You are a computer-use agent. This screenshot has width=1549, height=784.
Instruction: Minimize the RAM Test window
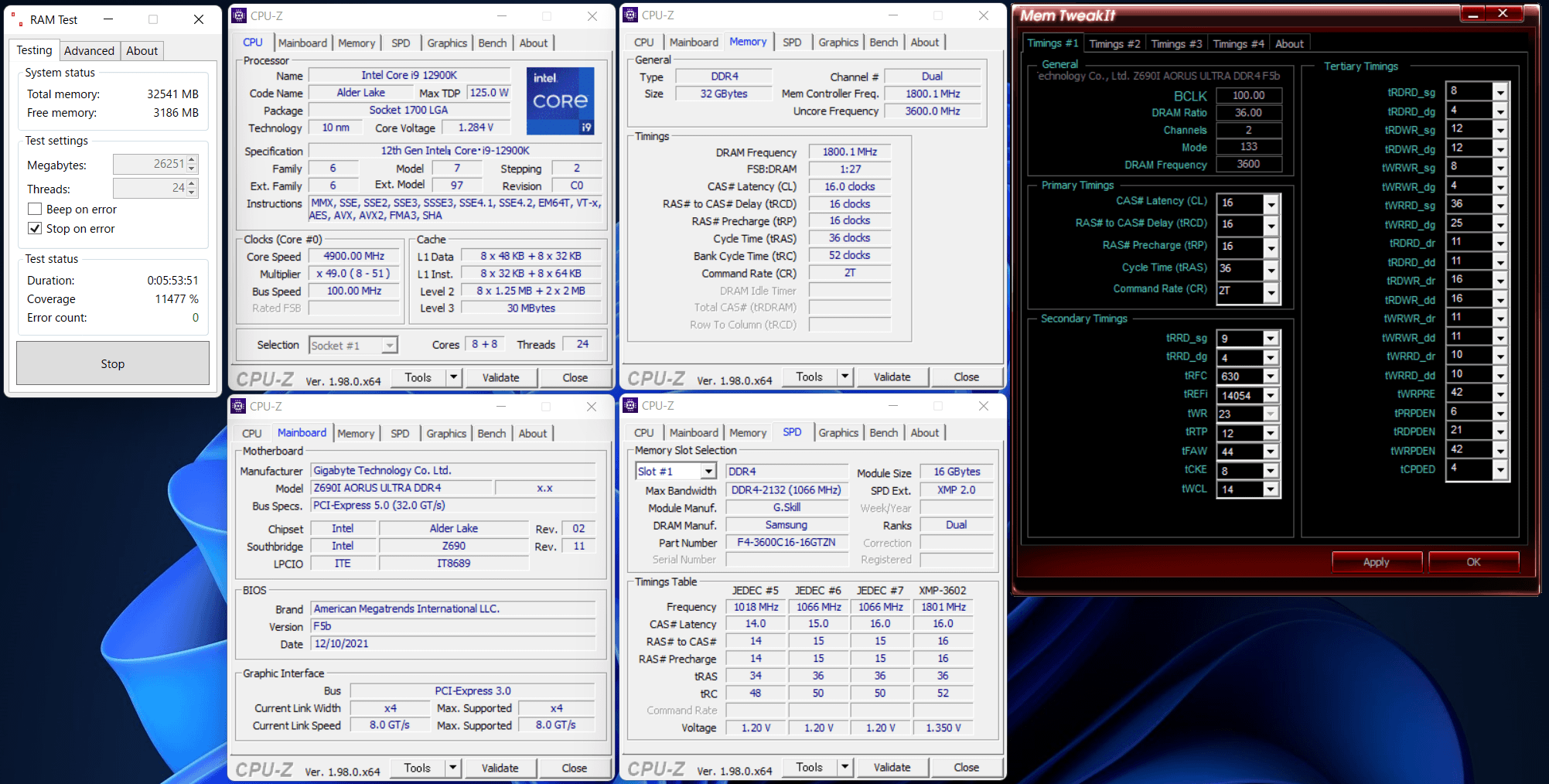(108, 19)
